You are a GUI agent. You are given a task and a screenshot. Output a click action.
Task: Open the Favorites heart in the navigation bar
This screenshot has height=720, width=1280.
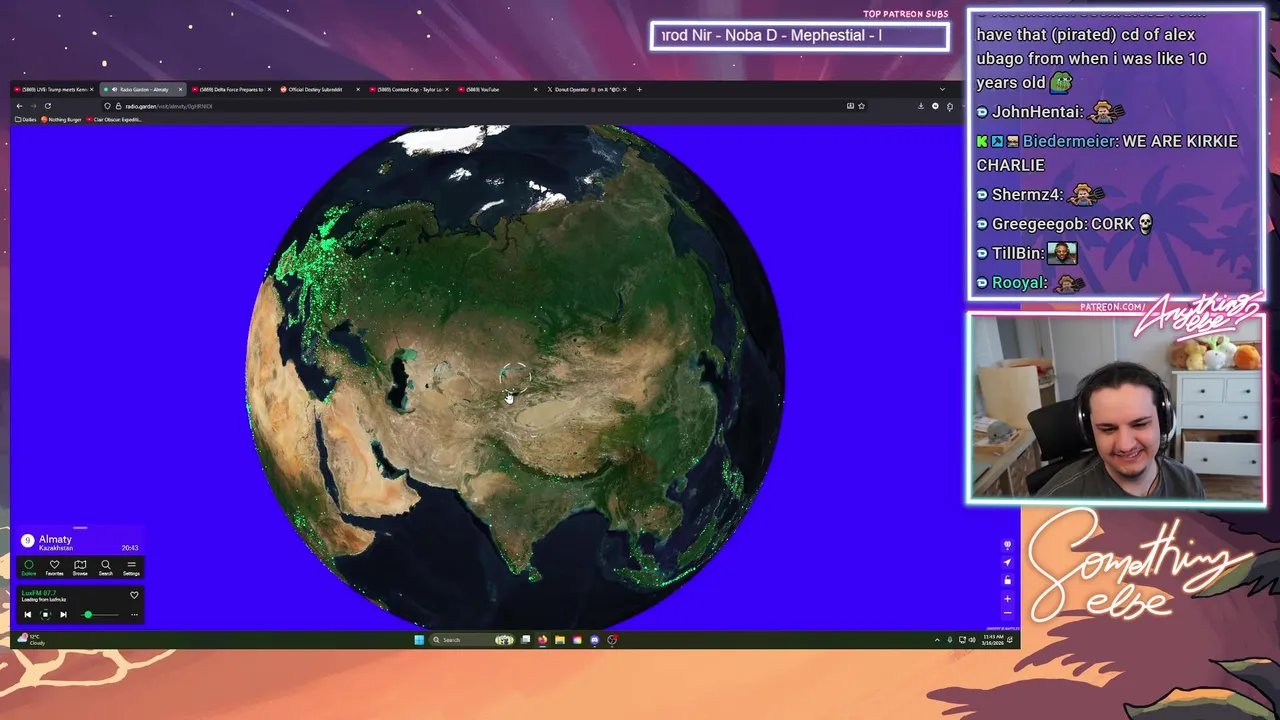point(55,567)
